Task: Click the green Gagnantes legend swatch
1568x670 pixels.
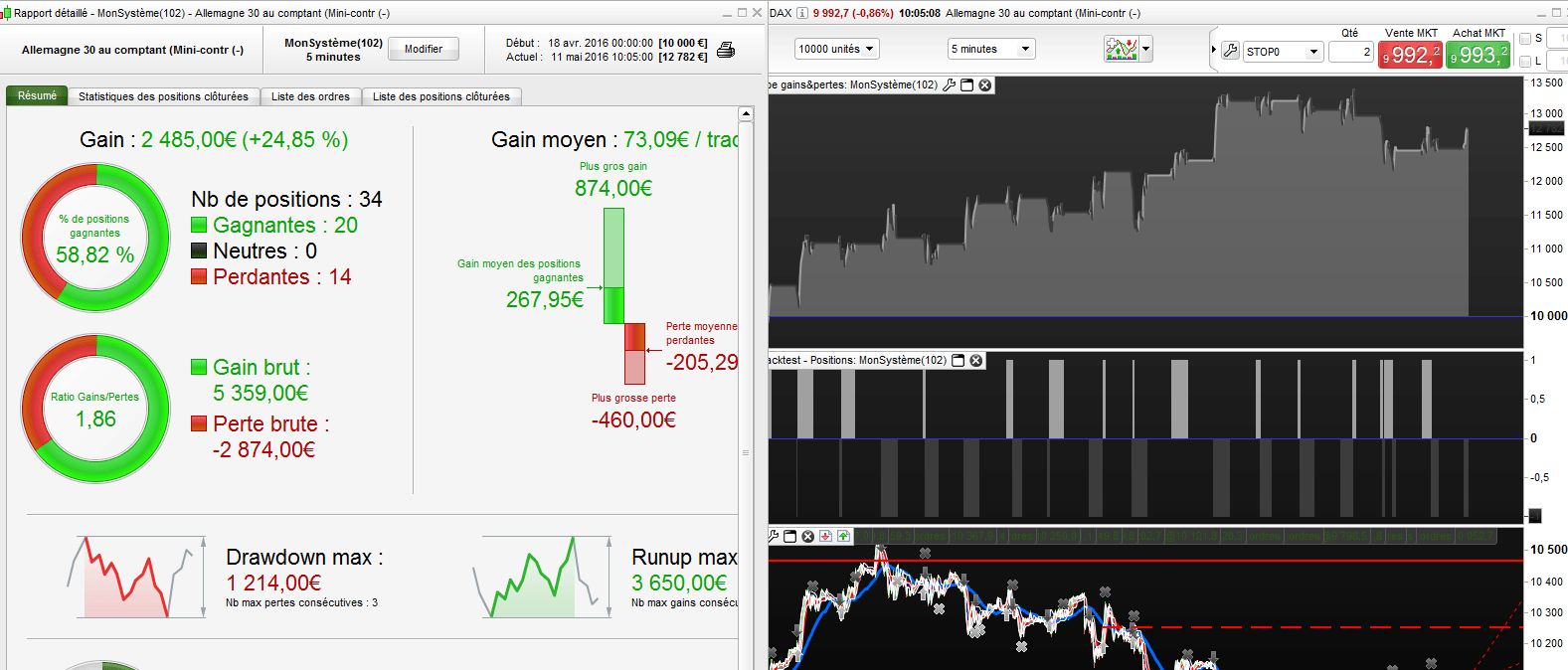Action: [x=199, y=226]
